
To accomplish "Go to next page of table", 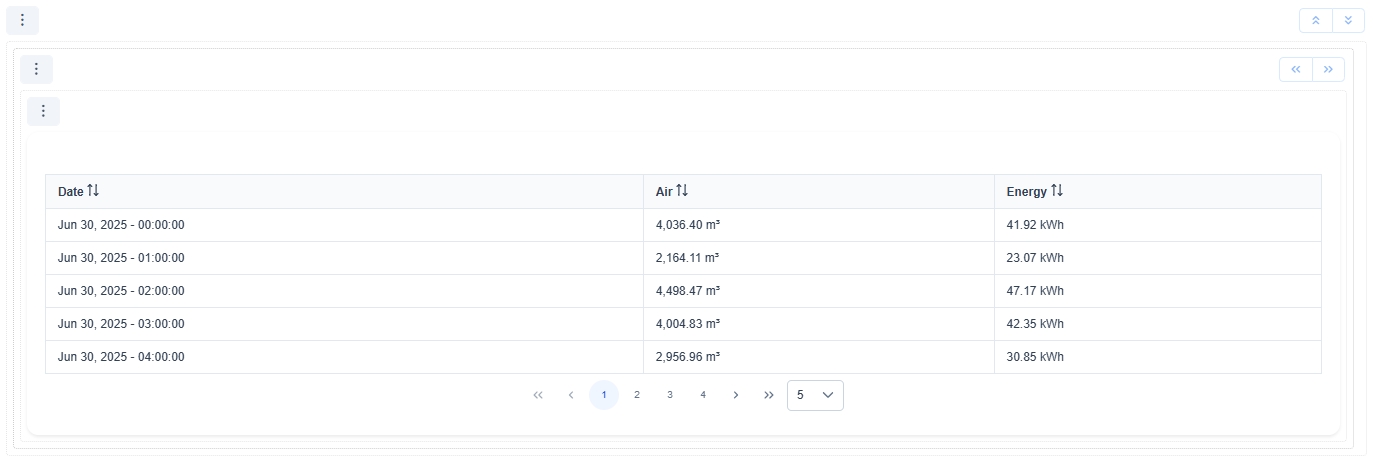I will click(x=736, y=395).
